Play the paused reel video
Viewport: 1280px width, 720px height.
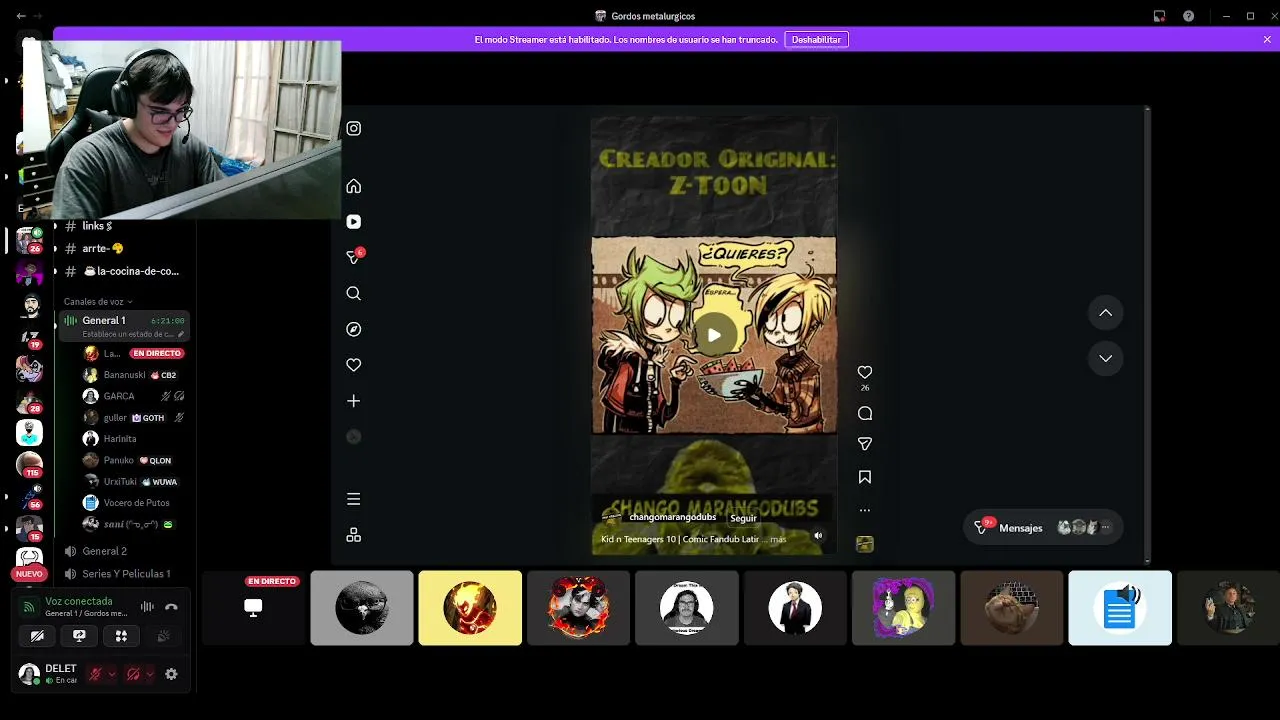pos(714,335)
